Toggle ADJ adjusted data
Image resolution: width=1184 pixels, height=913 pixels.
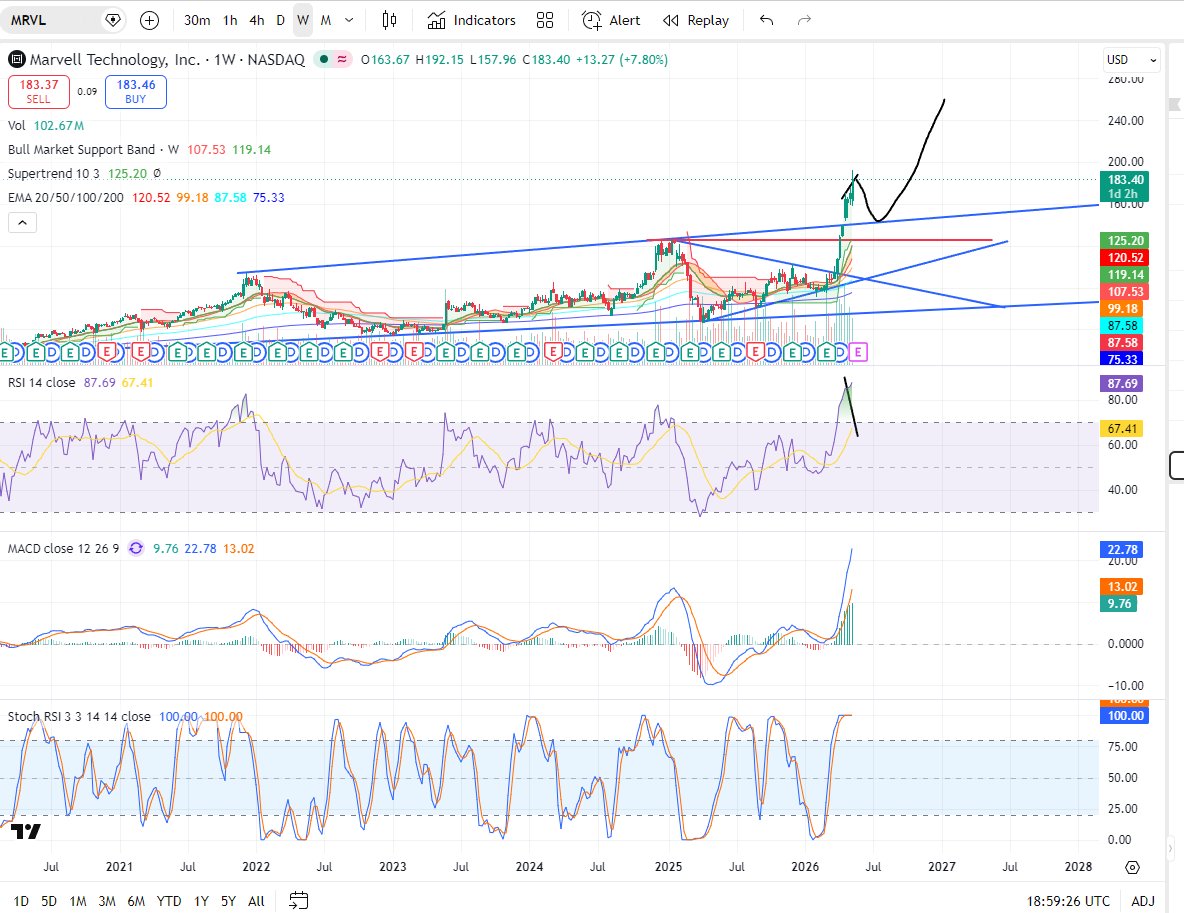(1143, 901)
